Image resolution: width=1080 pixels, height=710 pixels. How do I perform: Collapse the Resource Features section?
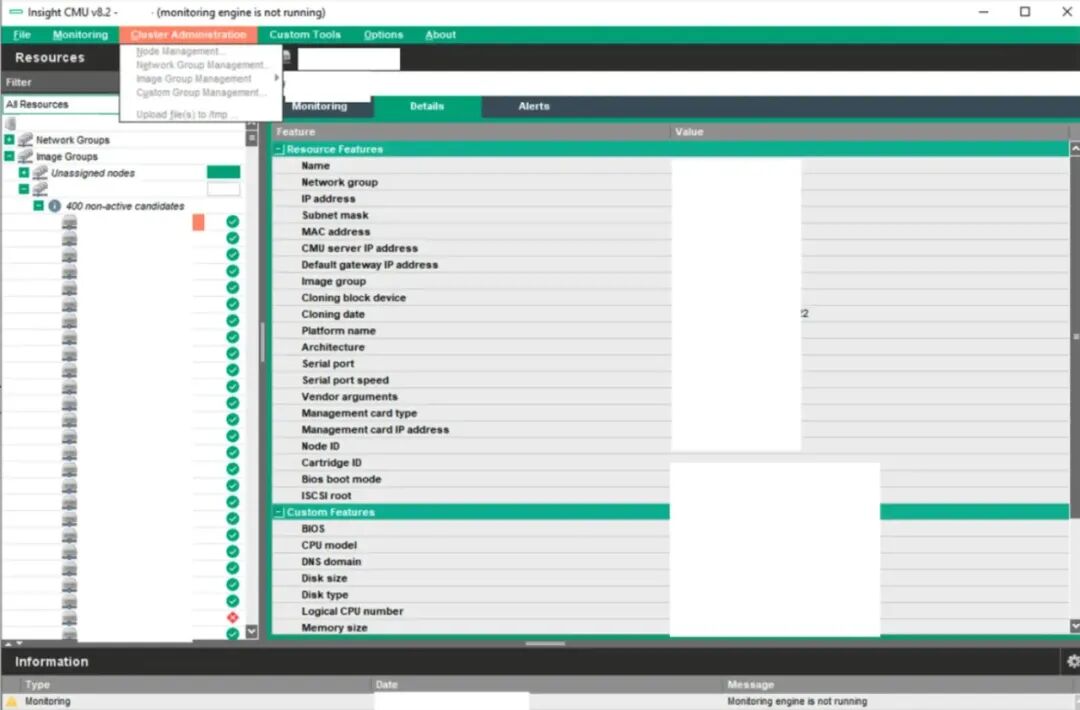279,149
